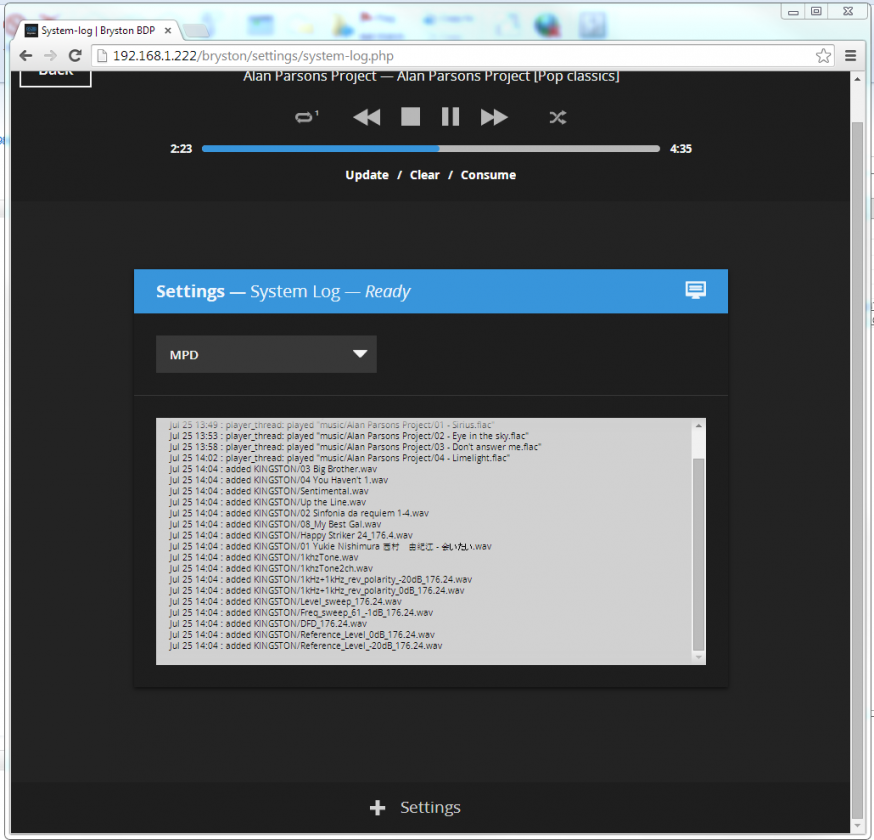Click the elapsed time 2:23
The image size is (874, 840).
click(x=181, y=149)
